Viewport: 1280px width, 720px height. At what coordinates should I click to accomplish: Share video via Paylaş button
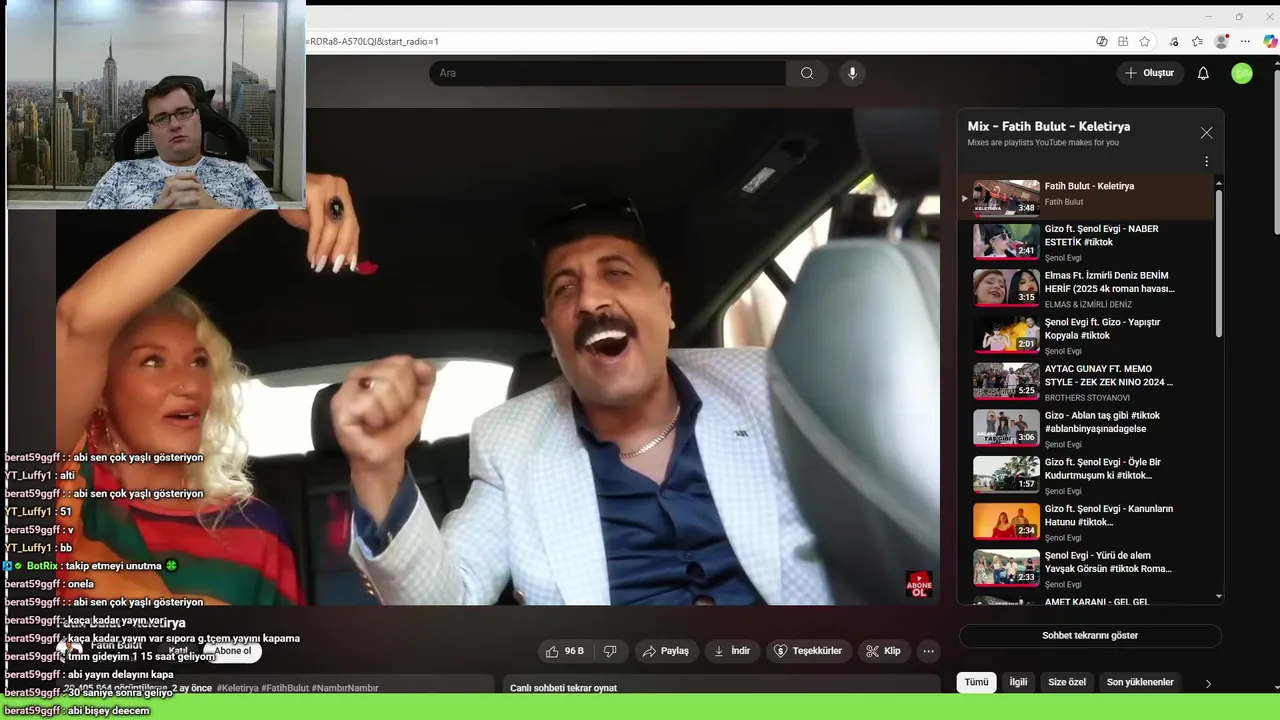666,651
